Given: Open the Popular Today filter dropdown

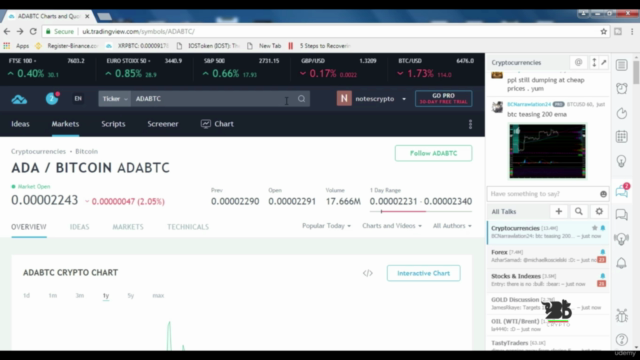Looking at the screenshot, I should (x=326, y=226).
